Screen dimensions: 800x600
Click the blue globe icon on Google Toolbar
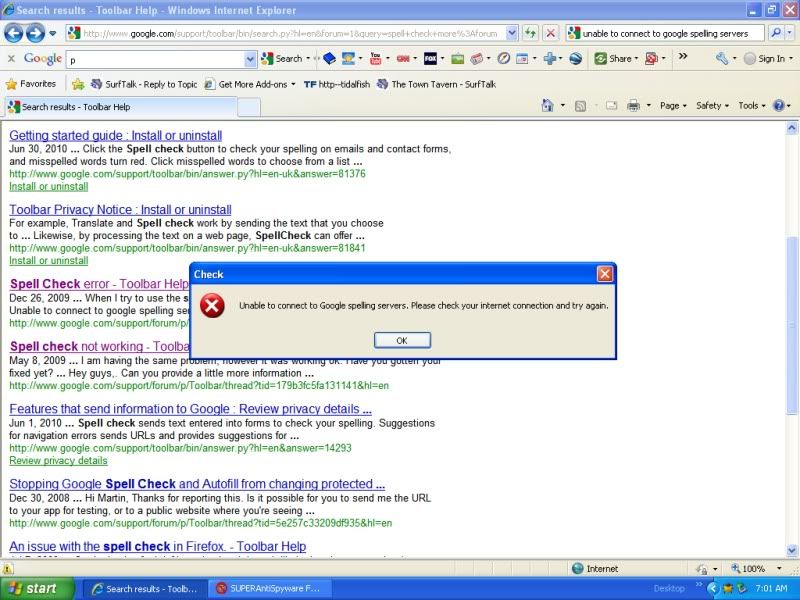(x=576, y=59)
